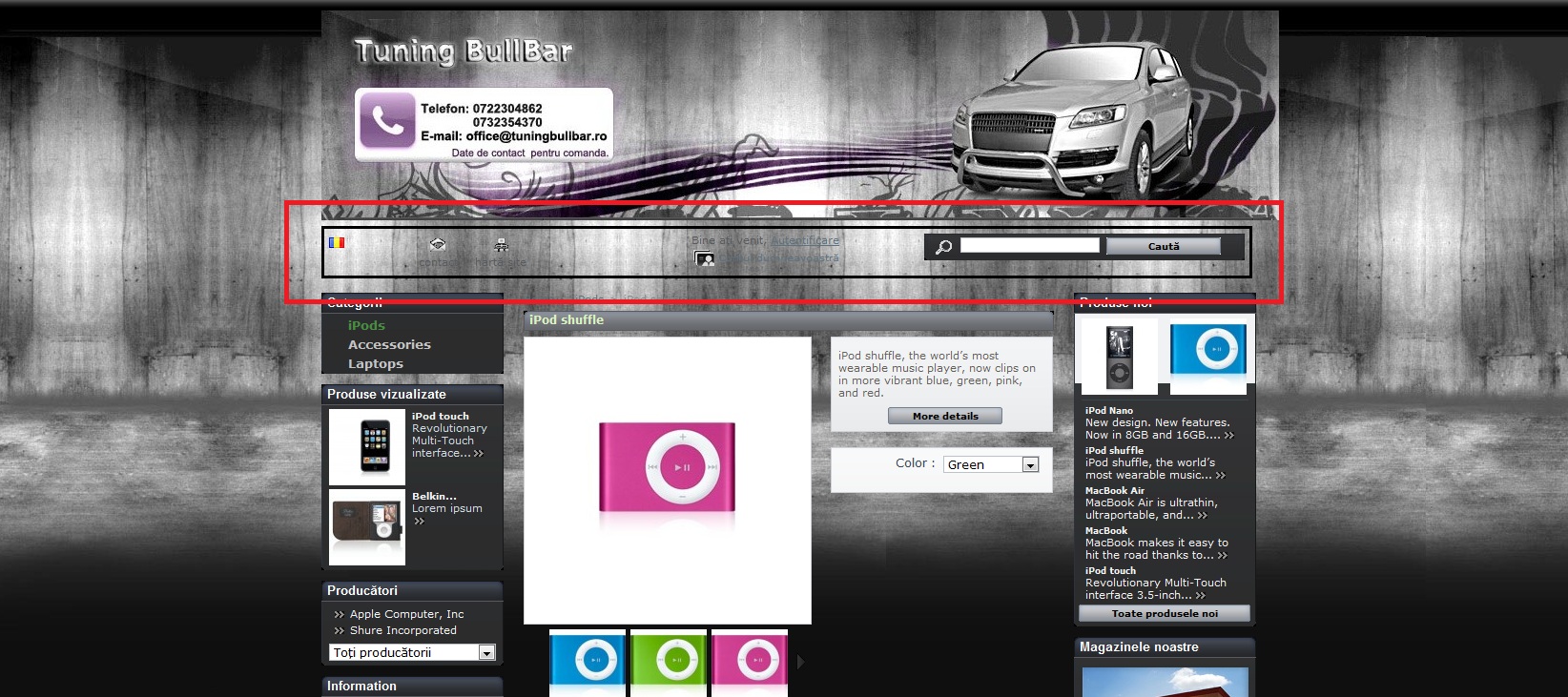
Task: Open Belkin case thumbnail in viewed products
Action: click(x=367, y=527)
